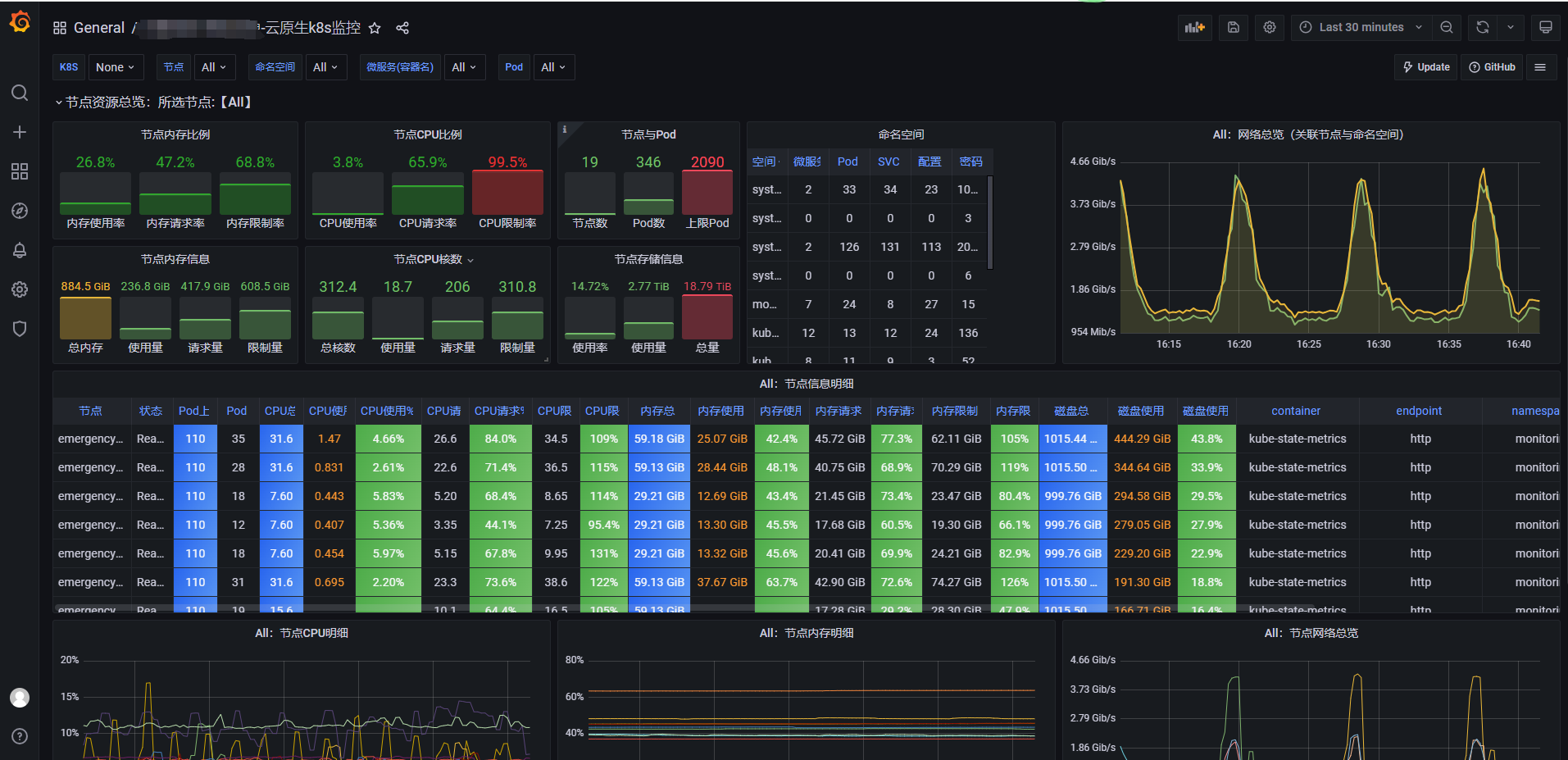Click the 25.07 GiB memory usage cell
The height and width of the screenshot is (760, 1568).
(722, 439)
